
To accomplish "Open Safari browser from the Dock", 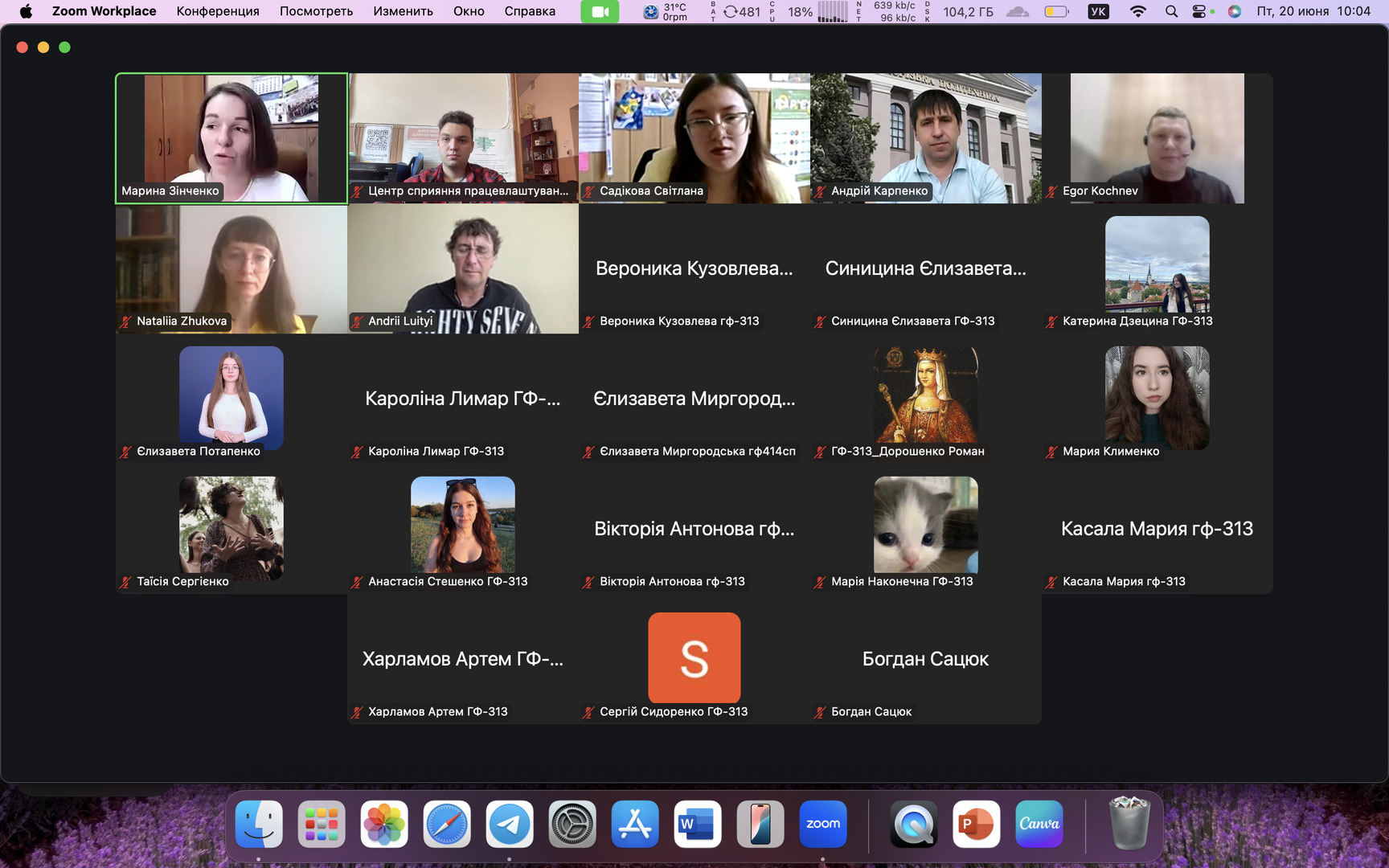I will [x=447, y=824].
